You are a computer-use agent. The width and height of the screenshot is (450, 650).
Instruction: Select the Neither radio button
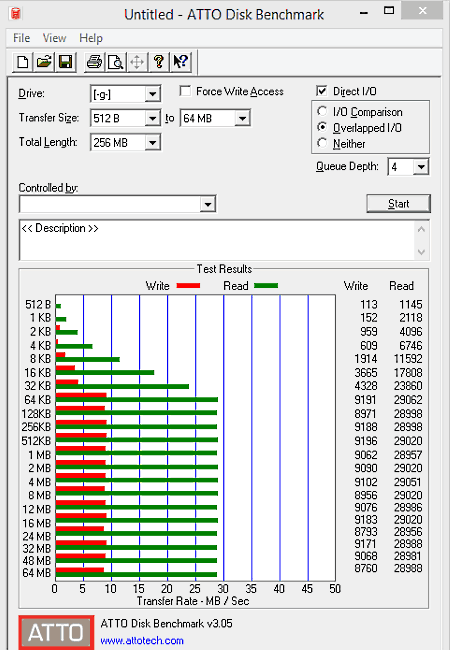point(322,143)
